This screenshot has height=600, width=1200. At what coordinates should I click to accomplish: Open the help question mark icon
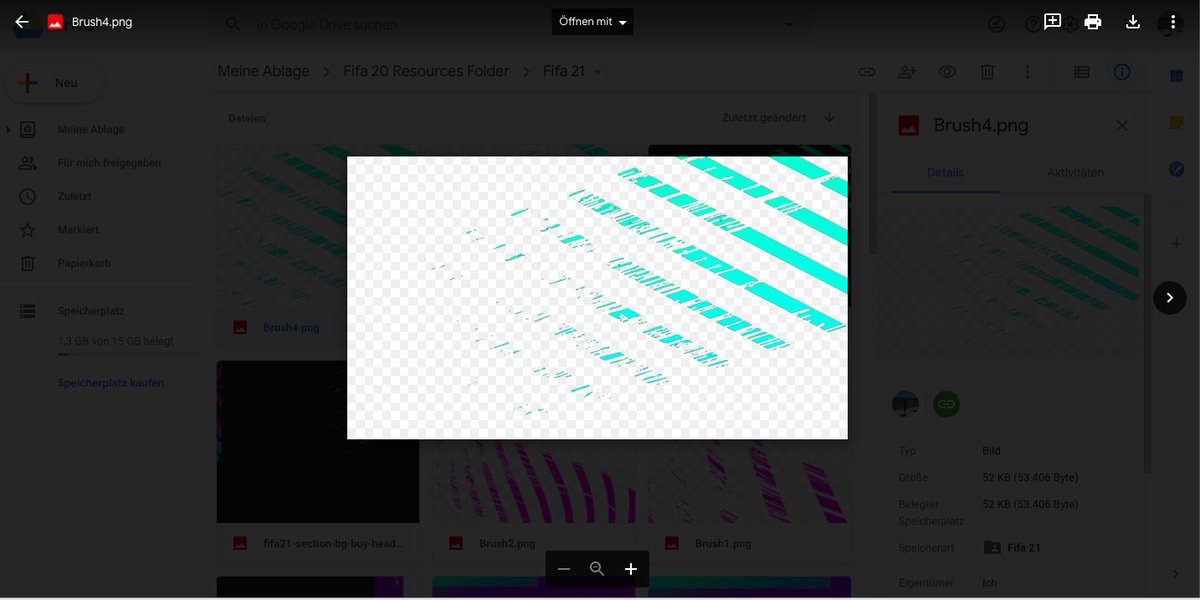click(x=1031, y=24)
